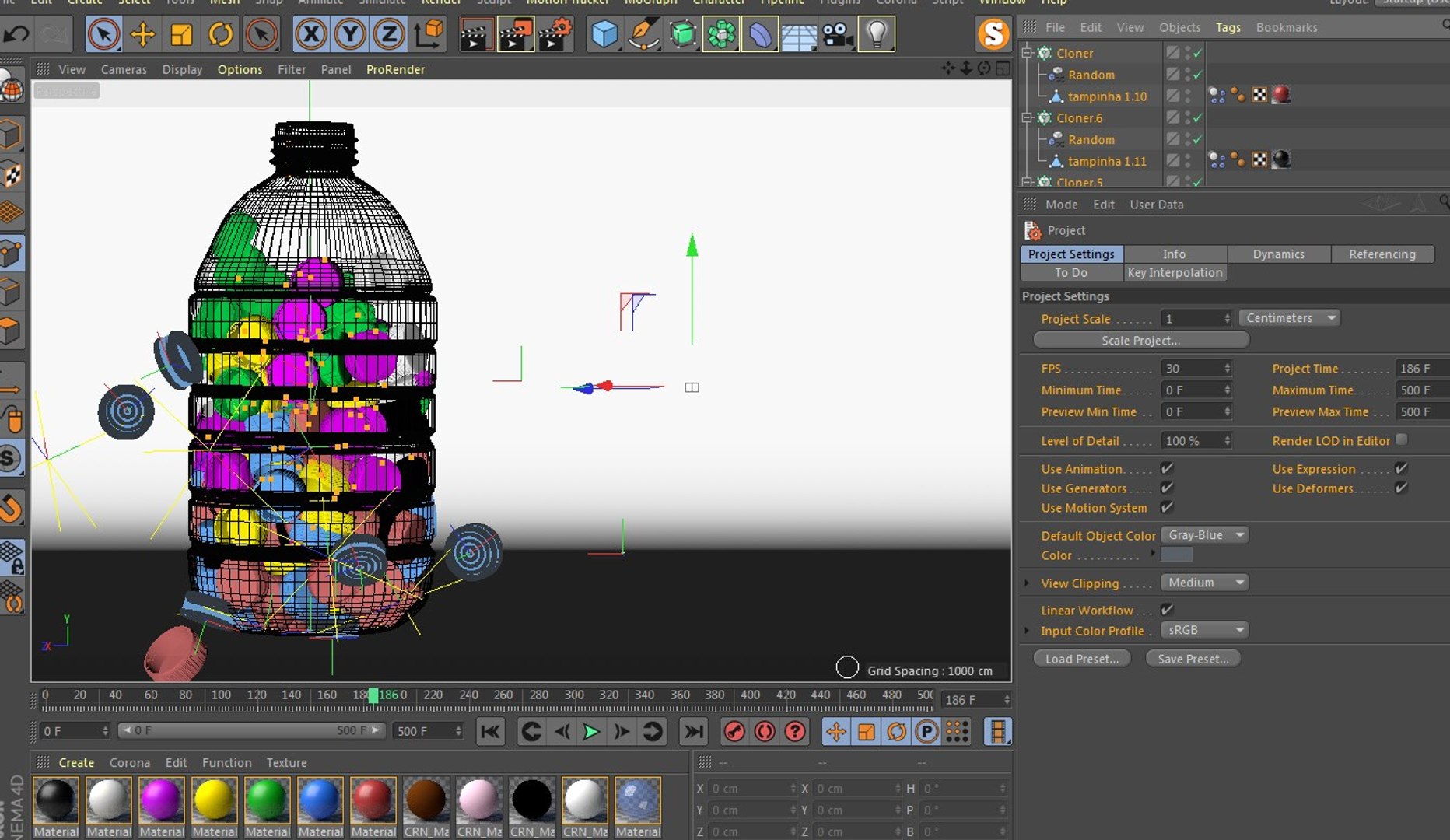The image size is (1450, 840).
Task: Toggle Autokeying button
Action: click(765, 731)
